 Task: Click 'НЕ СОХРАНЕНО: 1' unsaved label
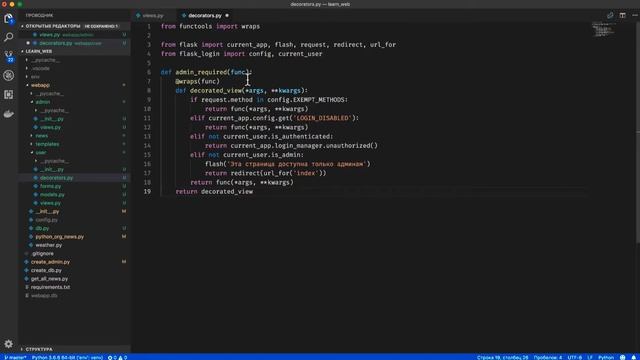[x=101, y=26]
